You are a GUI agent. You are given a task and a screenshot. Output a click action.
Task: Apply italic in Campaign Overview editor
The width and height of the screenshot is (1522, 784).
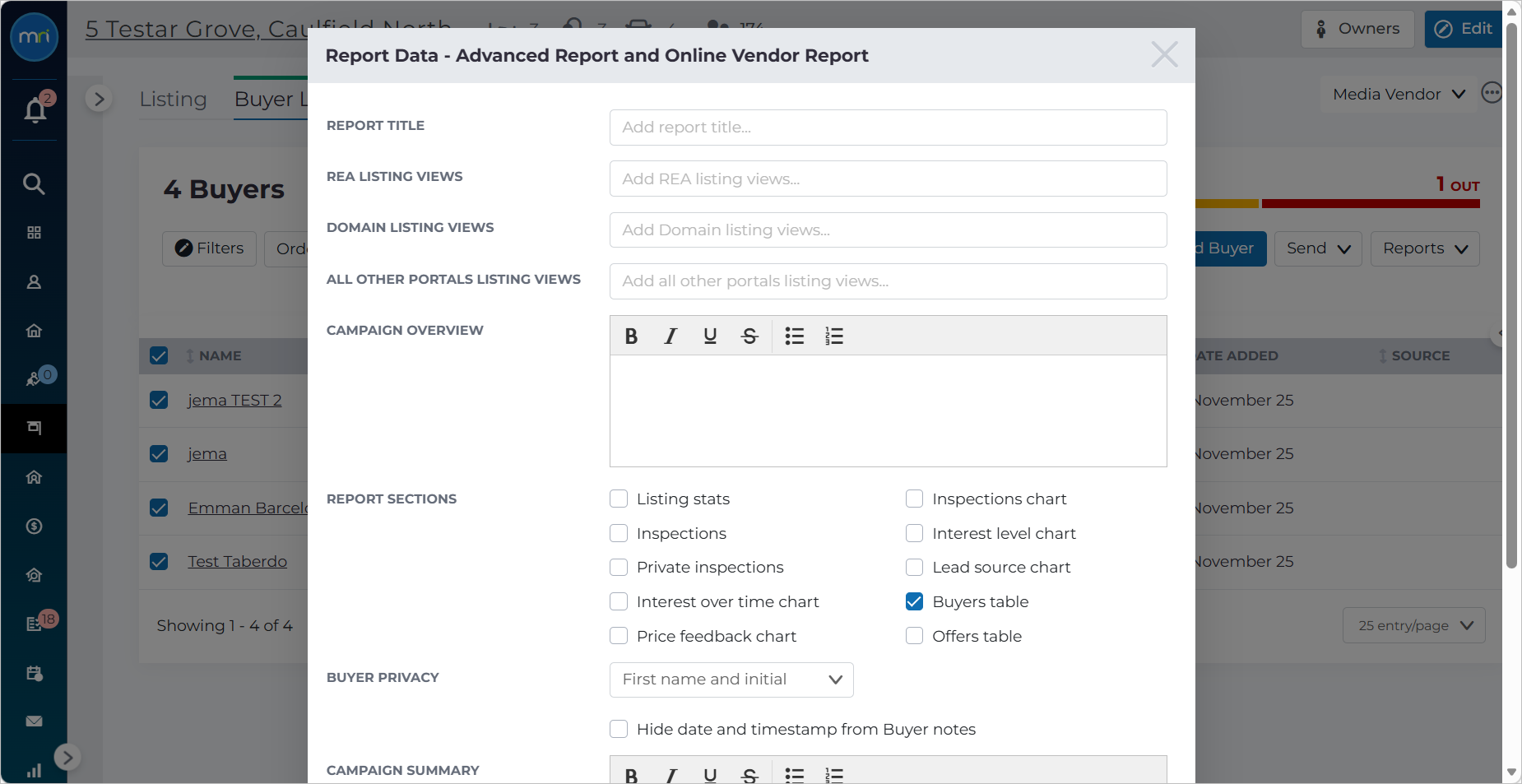[x=671, y=336]
